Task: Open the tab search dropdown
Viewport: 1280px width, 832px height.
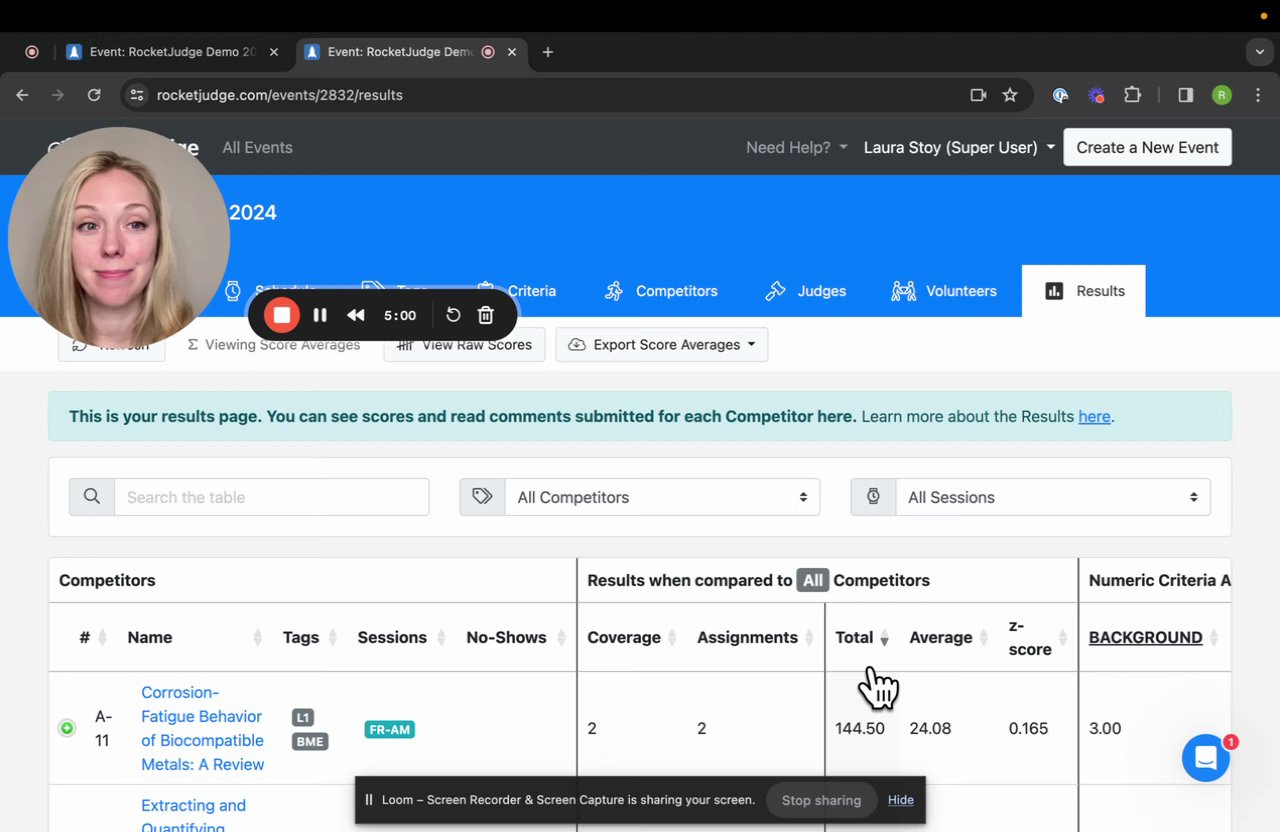Action: (x=1260, y=52)
